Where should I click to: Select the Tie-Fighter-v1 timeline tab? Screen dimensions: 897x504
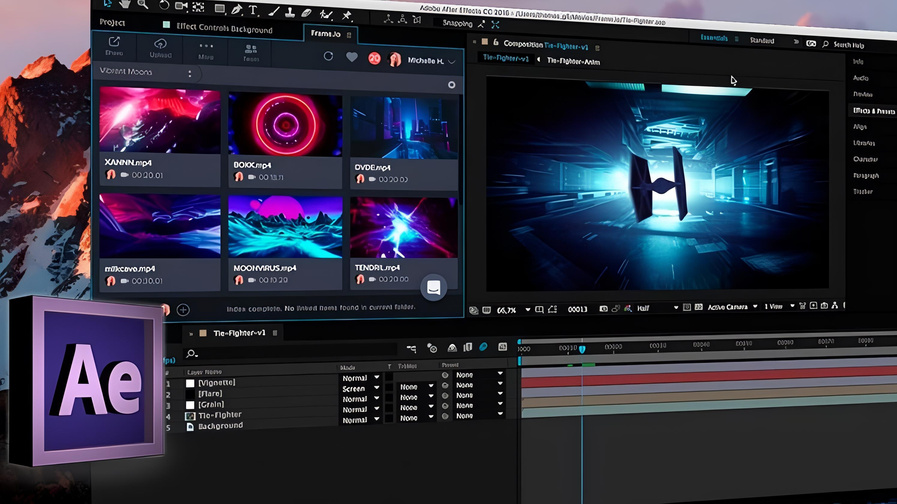pos(239,333)
